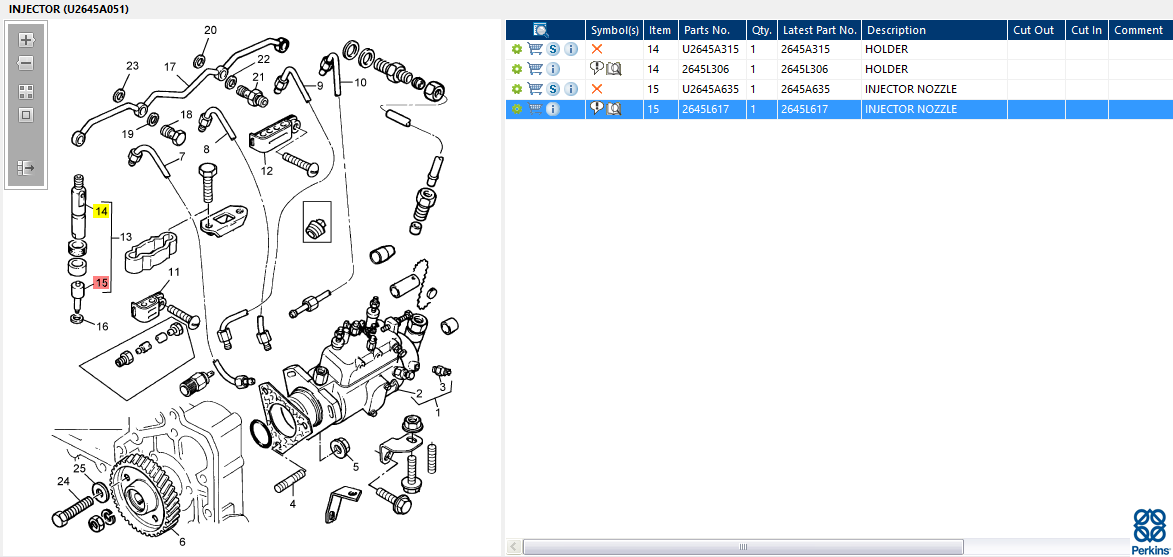Sort by Item column header
Screen dimensions: 1173x557
click(x=660, y=30)
